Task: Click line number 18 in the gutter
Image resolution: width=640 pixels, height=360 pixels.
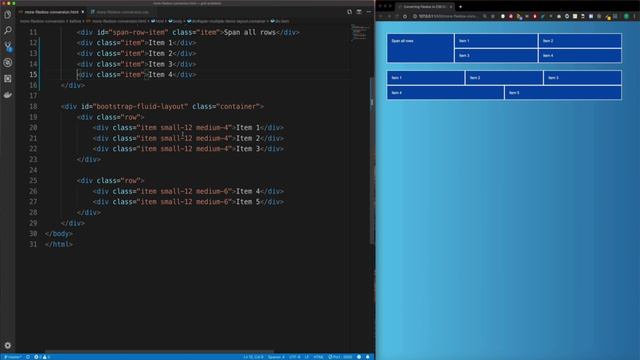Action: tap(33, 107)
